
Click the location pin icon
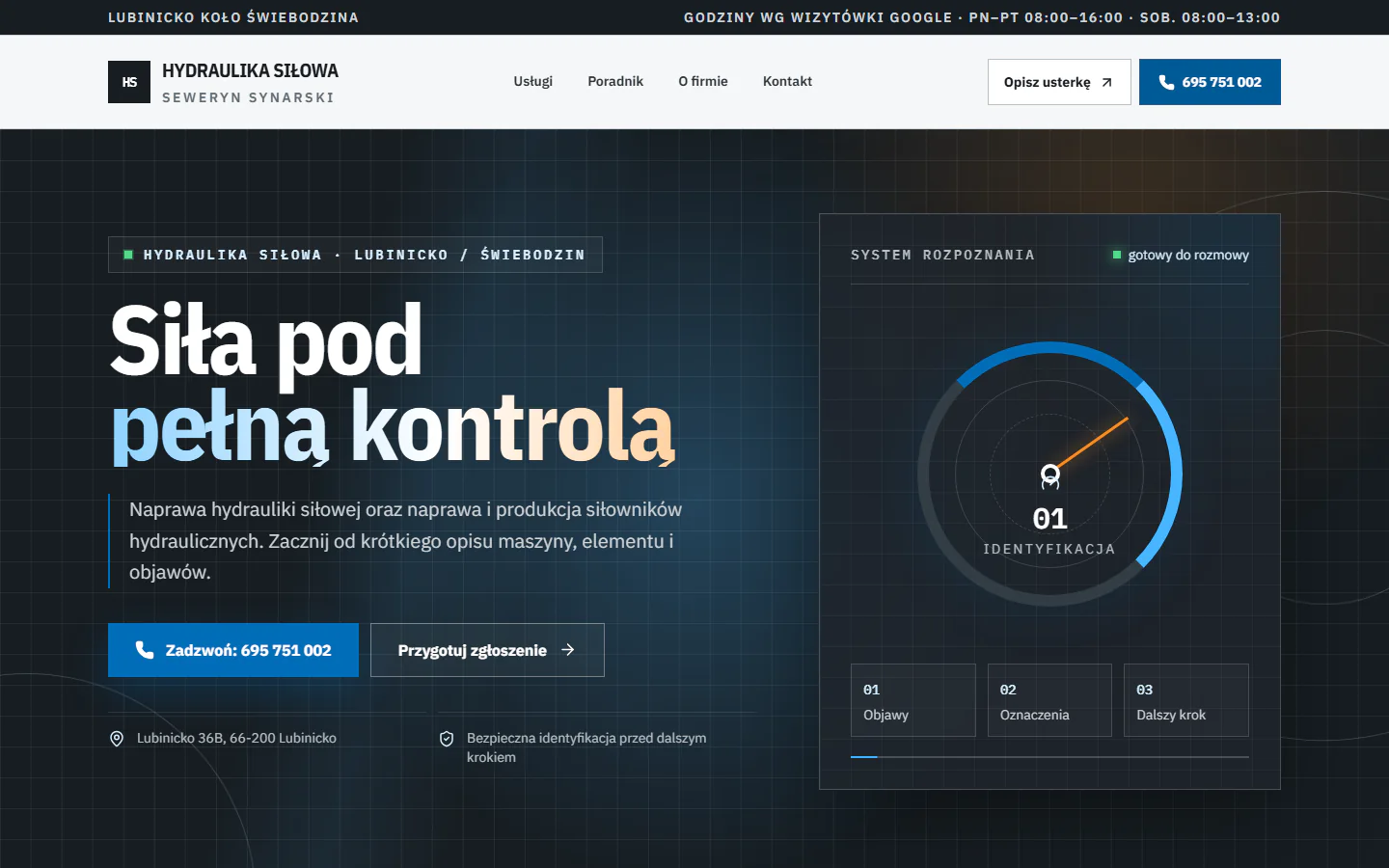coord(117,739)
